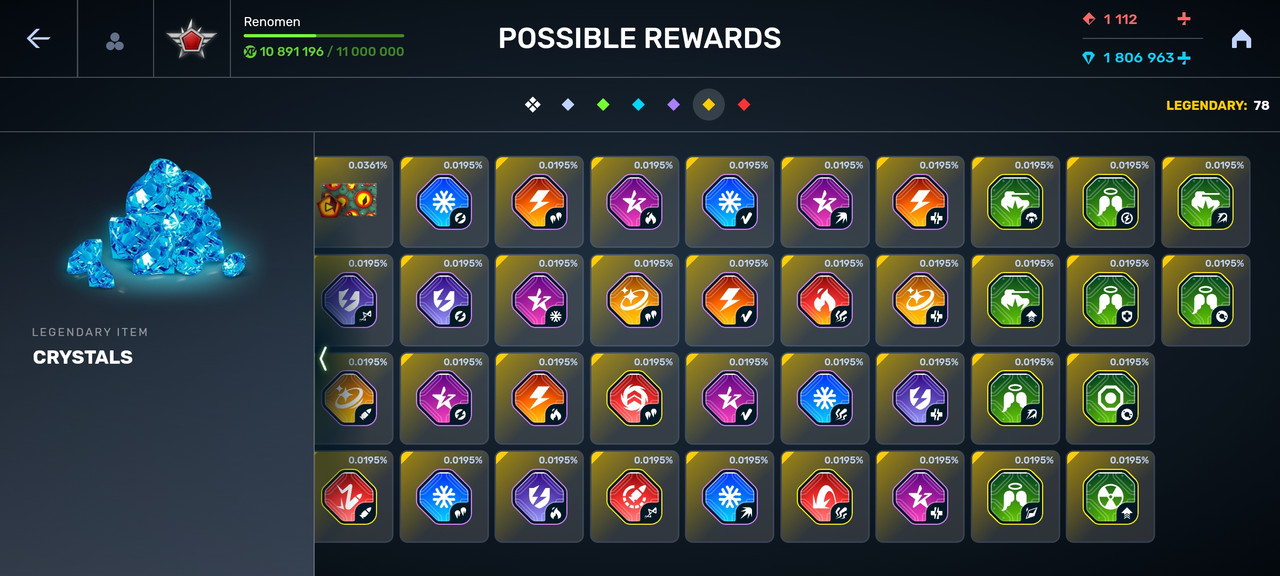Buy crystals with the blue plus icon
1280x576 pixels.
1184,58
